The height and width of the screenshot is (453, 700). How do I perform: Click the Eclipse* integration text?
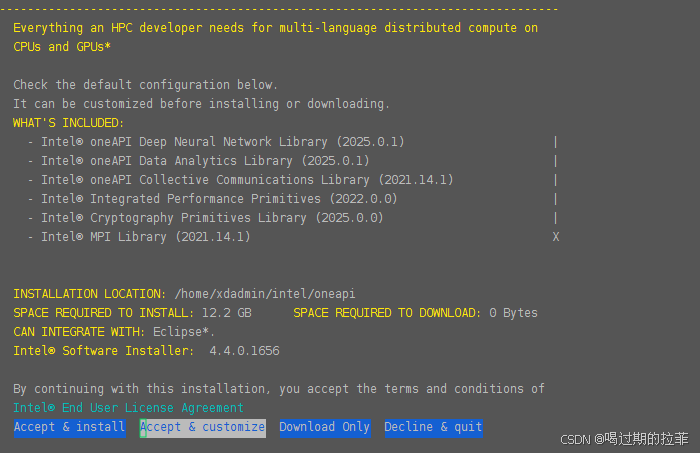183,332
